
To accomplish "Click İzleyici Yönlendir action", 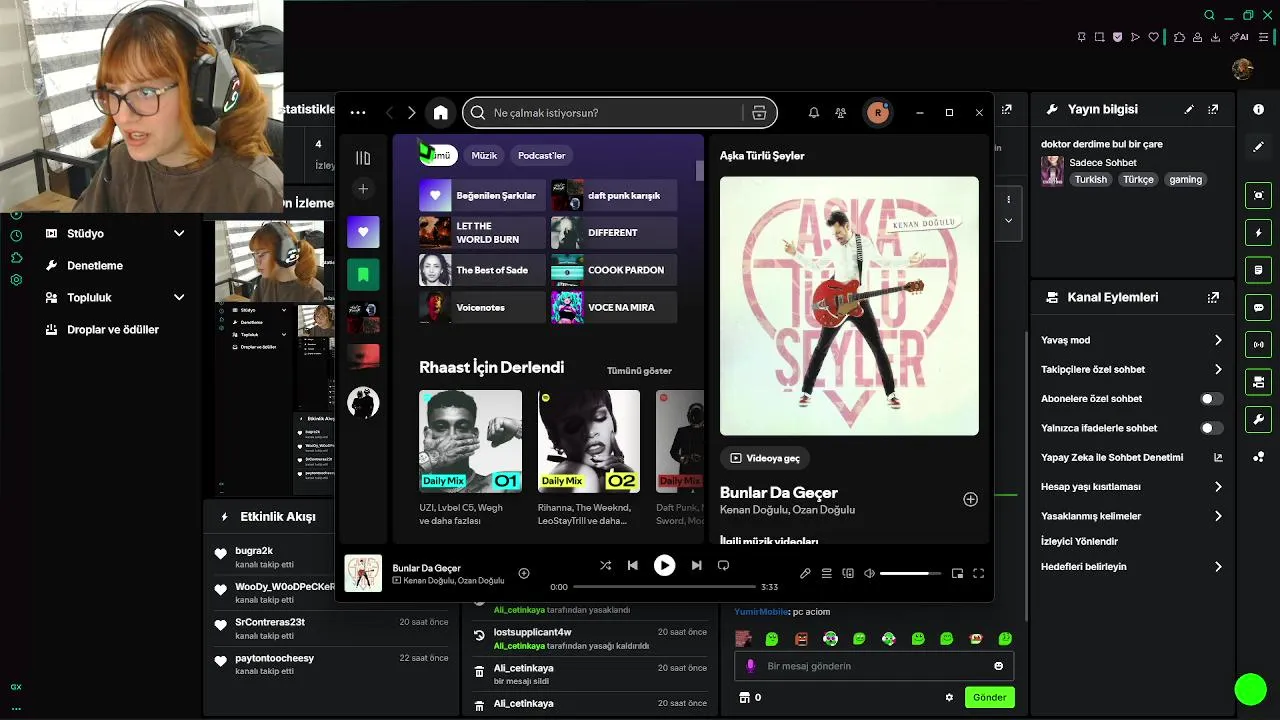I will (x=1079, y=541).
